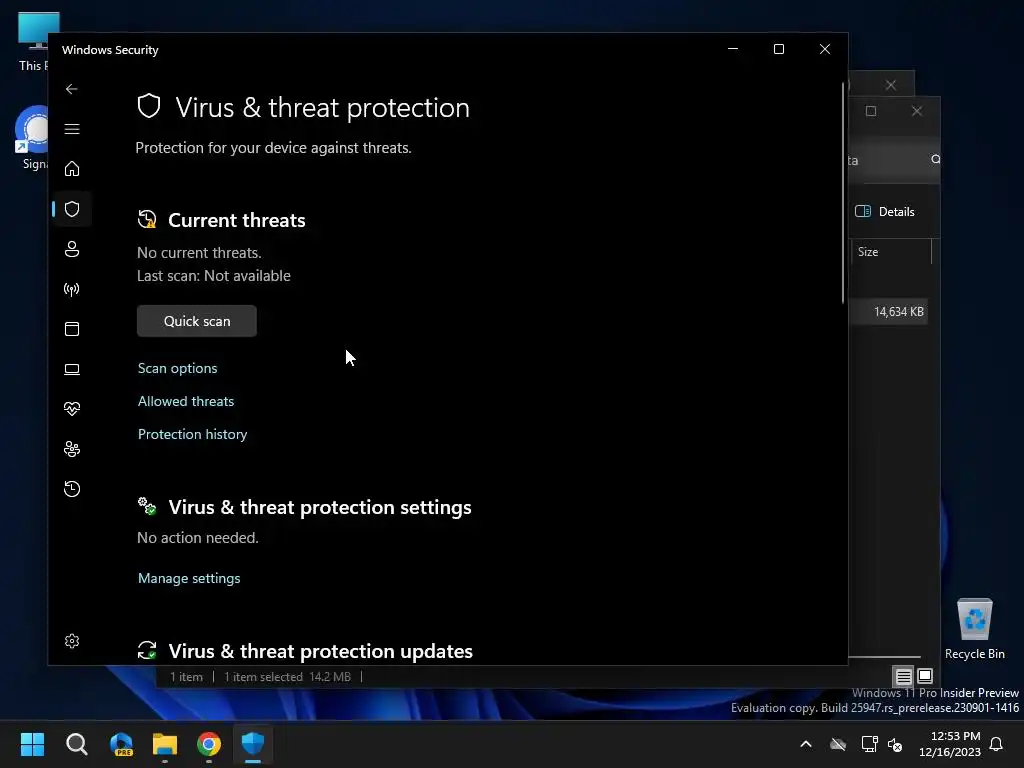Click the Details pane button in File Explorer
The height and width of the screenshot is (768, 1024).
click(885, 212)
